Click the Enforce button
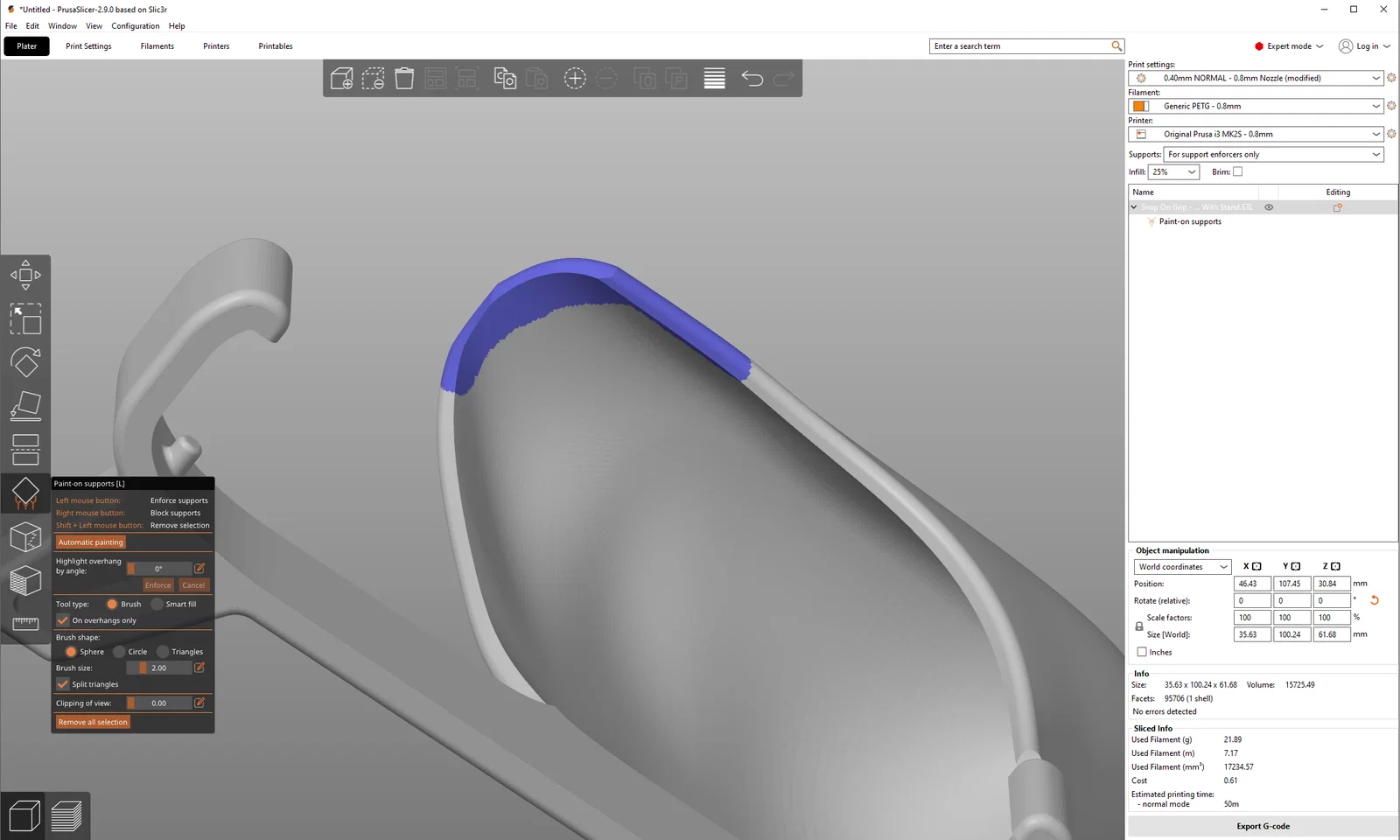Viewport: 1400px width, 840px height. pos(158,585)
